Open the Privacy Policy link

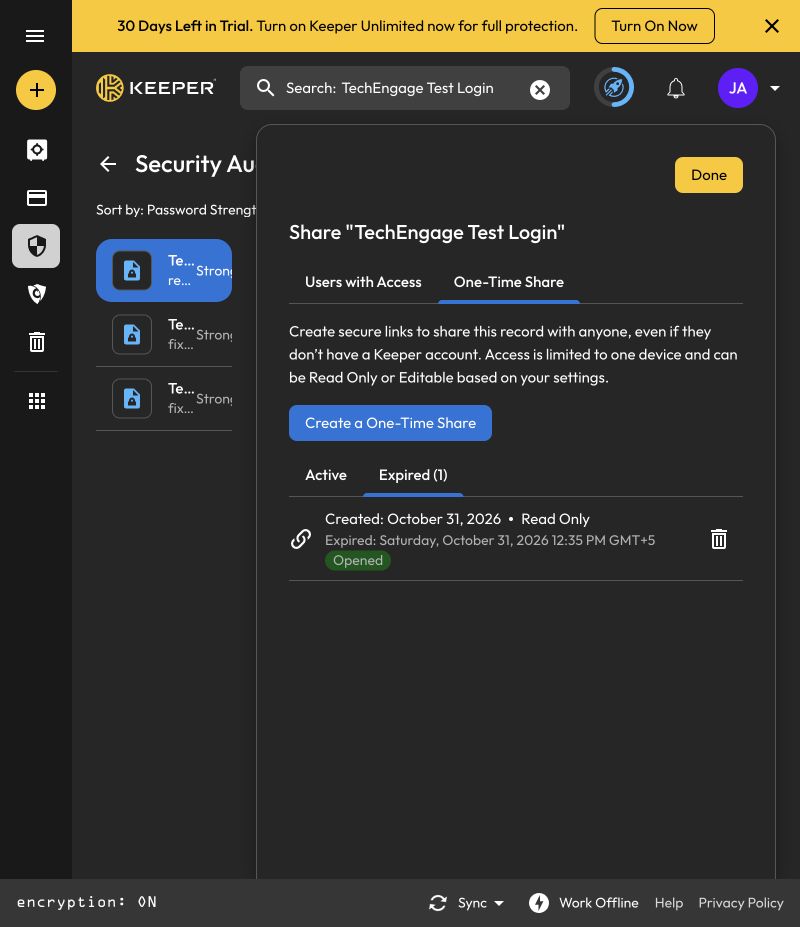click(x=740, y=903)
